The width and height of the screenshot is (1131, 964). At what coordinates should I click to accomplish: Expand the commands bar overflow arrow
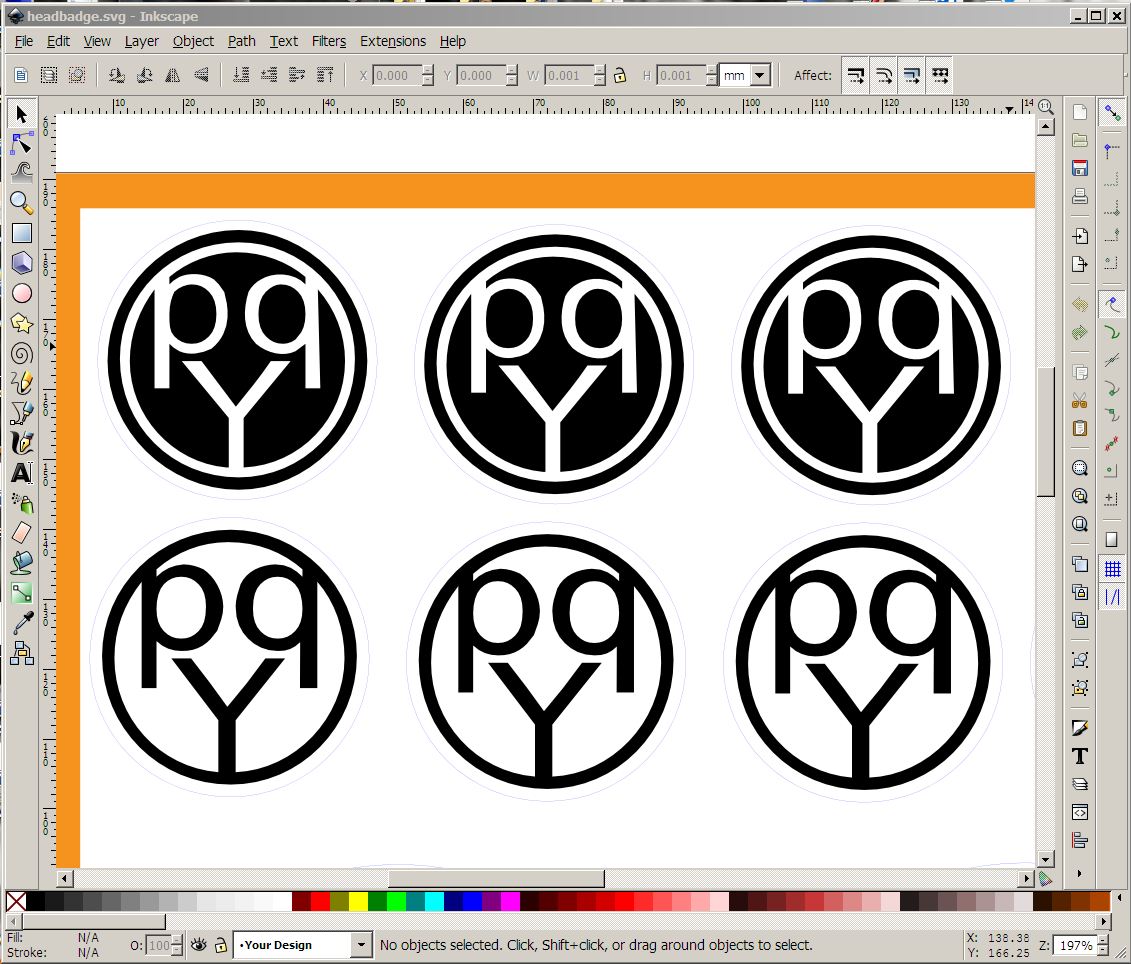tap(1079, 873)
